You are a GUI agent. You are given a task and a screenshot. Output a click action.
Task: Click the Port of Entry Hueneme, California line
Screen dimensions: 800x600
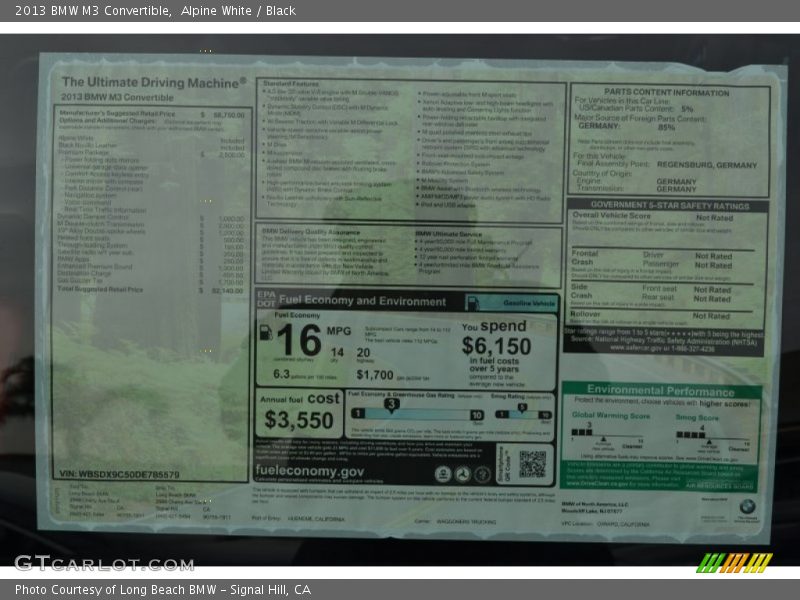click(x=298, y=519)
